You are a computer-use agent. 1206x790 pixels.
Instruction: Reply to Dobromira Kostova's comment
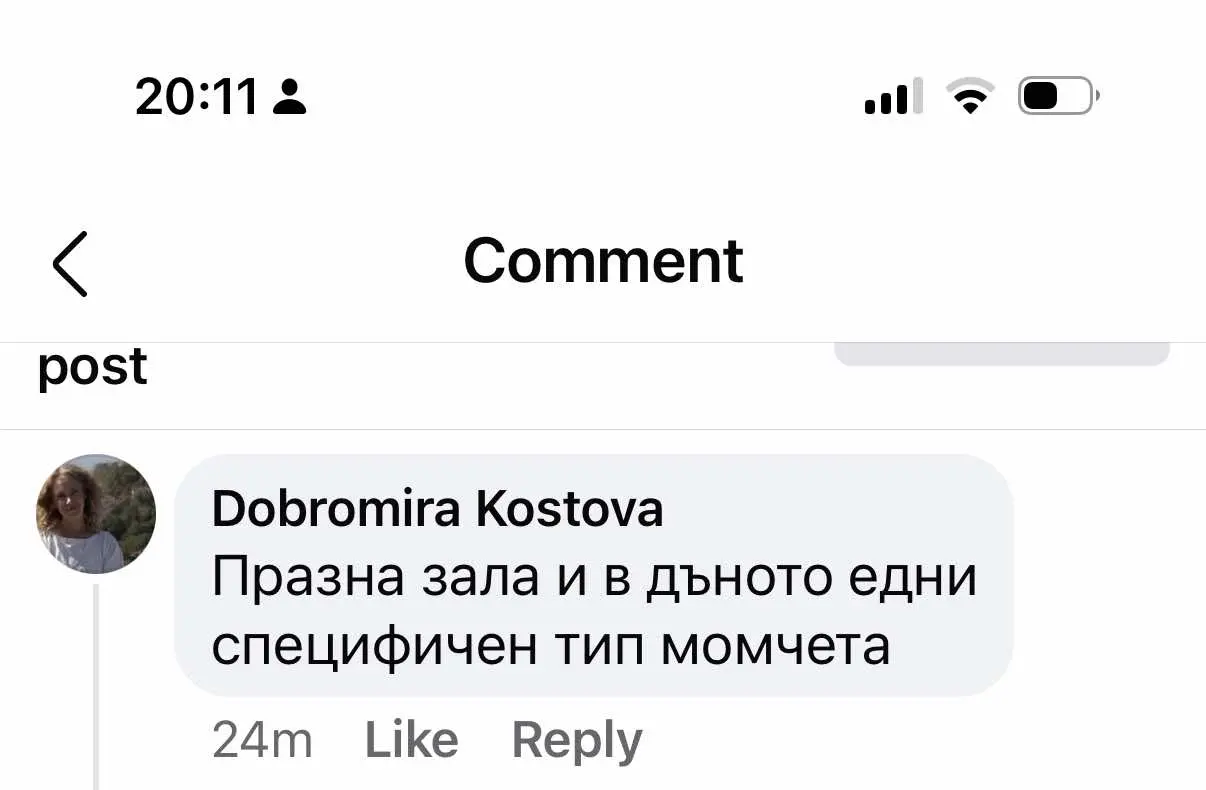576,741
